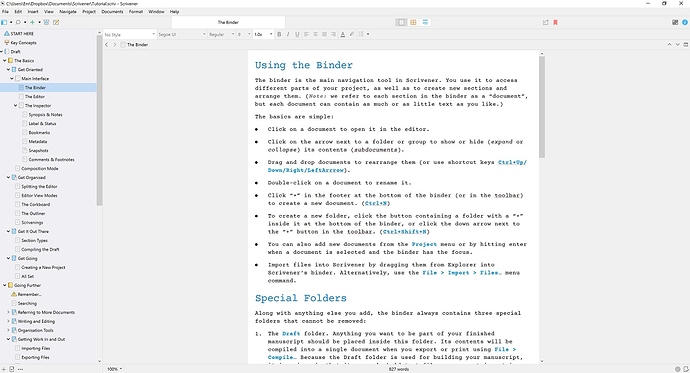
Task: Open the Segoe UI font dropdown
Action: 182,34
